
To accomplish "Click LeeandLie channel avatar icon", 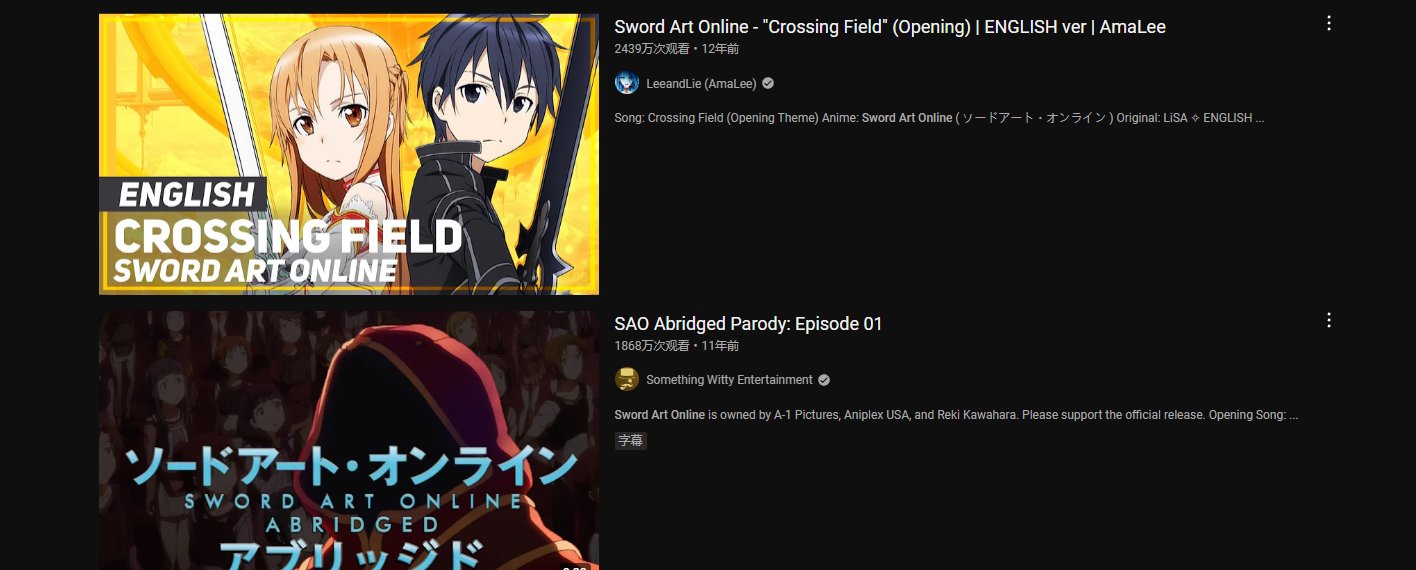I will 627,83.
